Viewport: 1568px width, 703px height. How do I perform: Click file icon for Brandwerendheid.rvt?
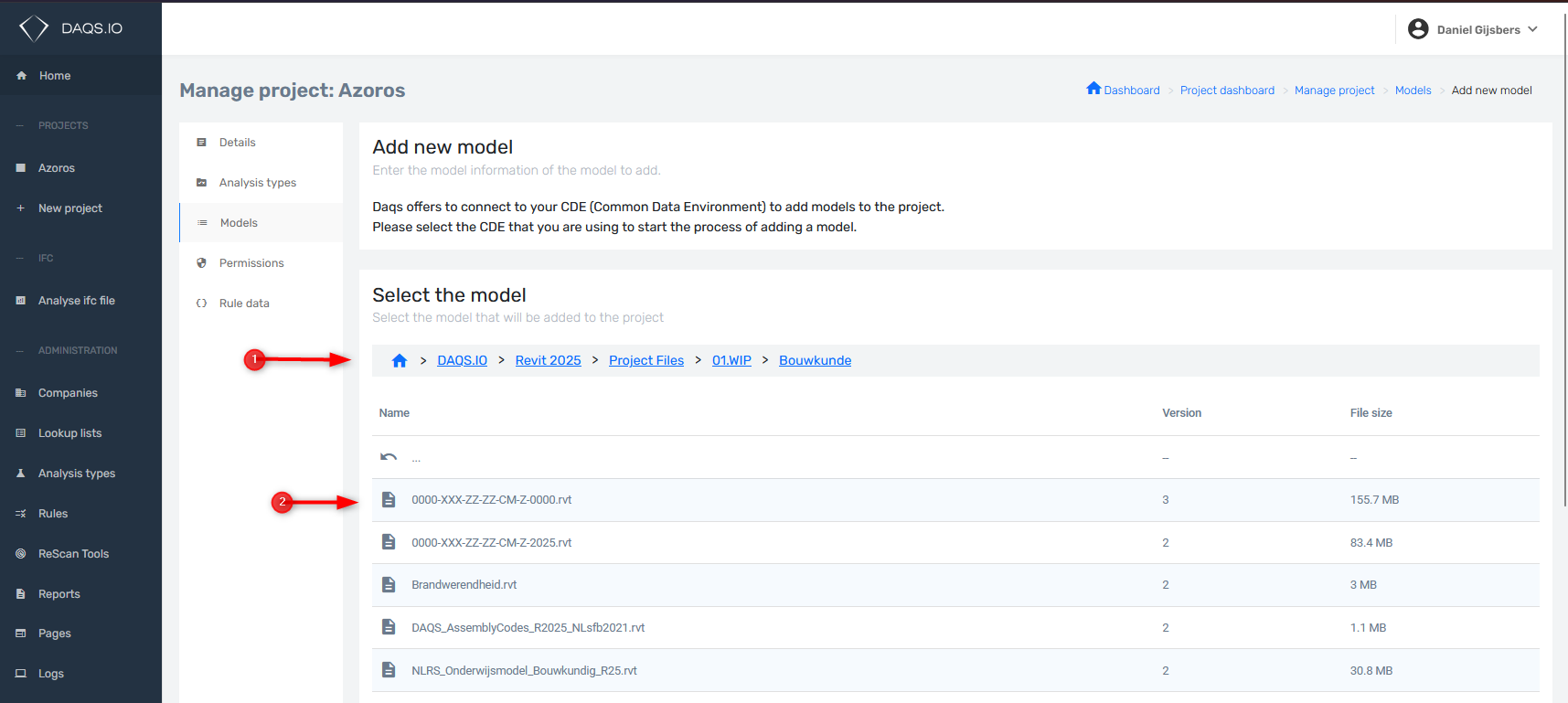389,585
